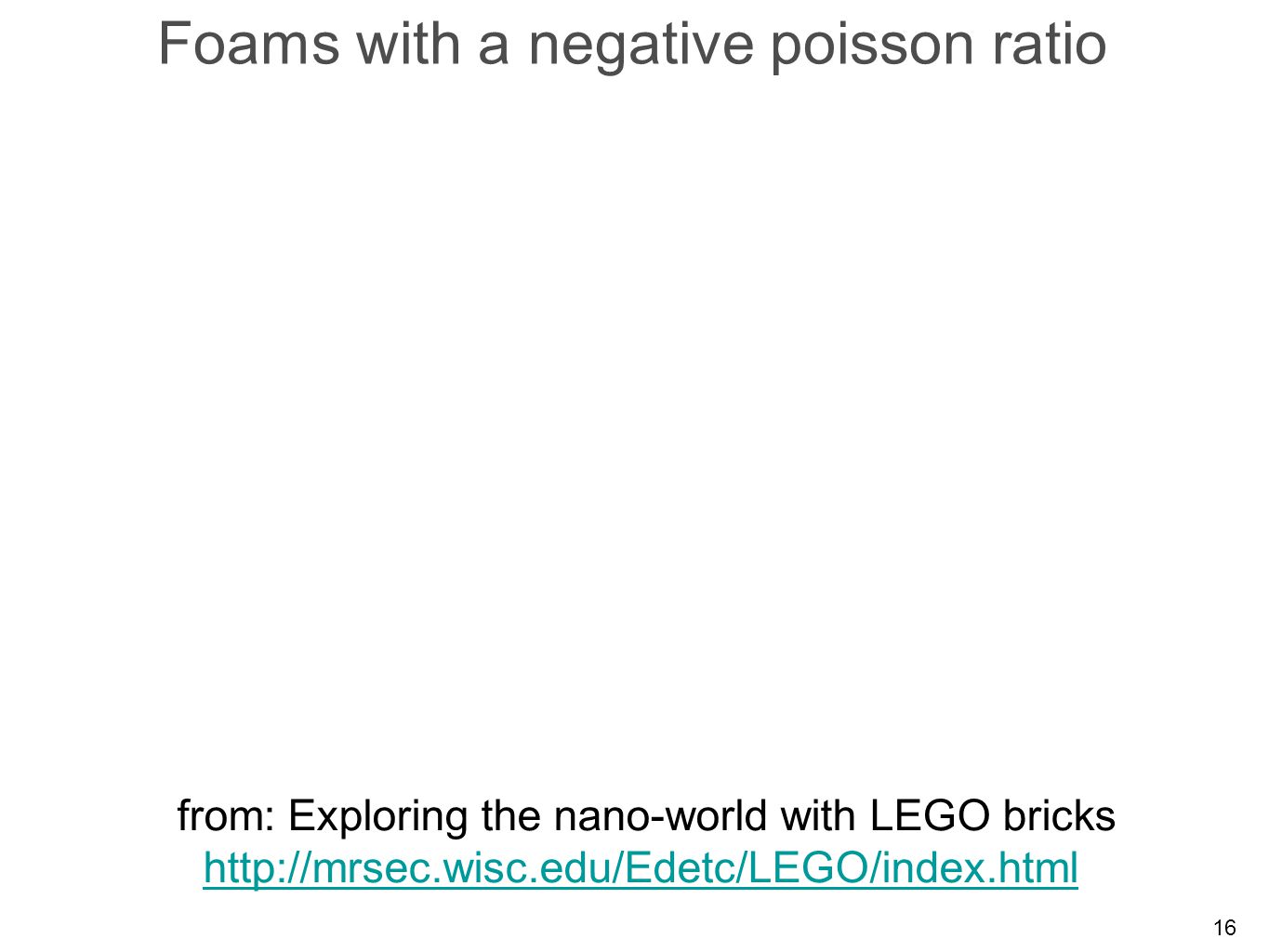This screenshot has width=1269, height=952.
Task: Select the caption 'from: Exploring the nano-world with LEGO bricks'
Action: tap(646, 816)
